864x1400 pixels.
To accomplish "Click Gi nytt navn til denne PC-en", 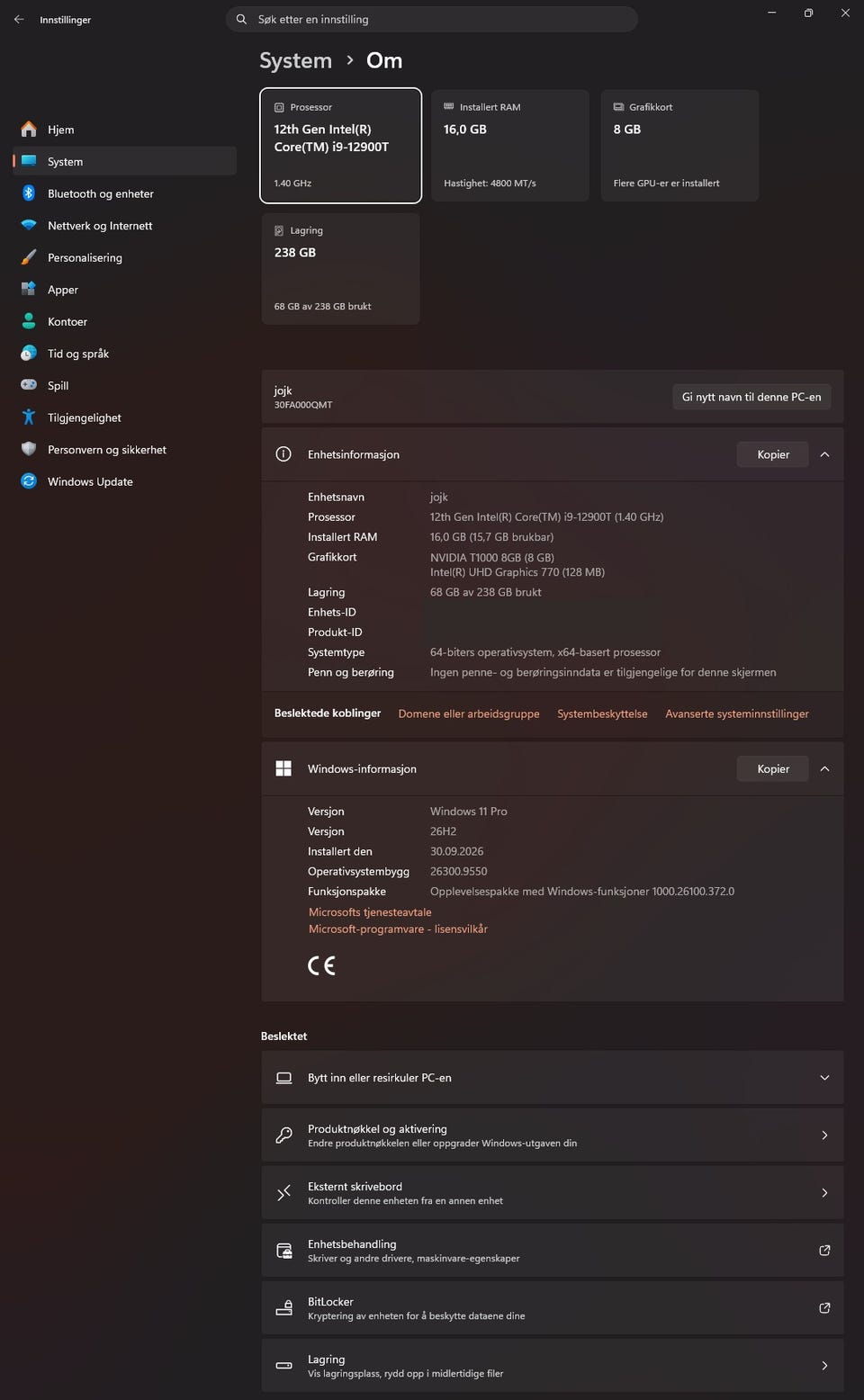I will [751, 397].
